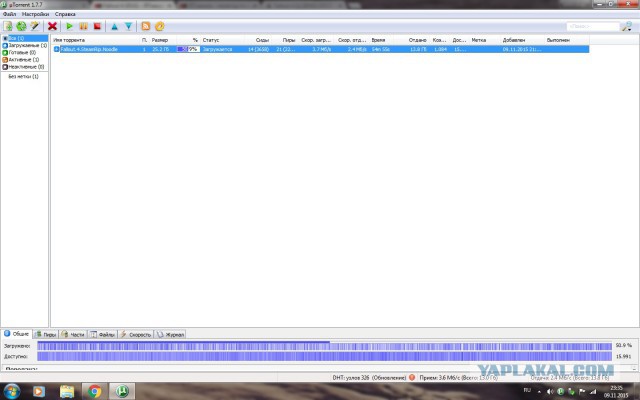640x400 pixels.
Task: Move the torrent down the queue with the down arrow
Action: [x=129, y=26]
